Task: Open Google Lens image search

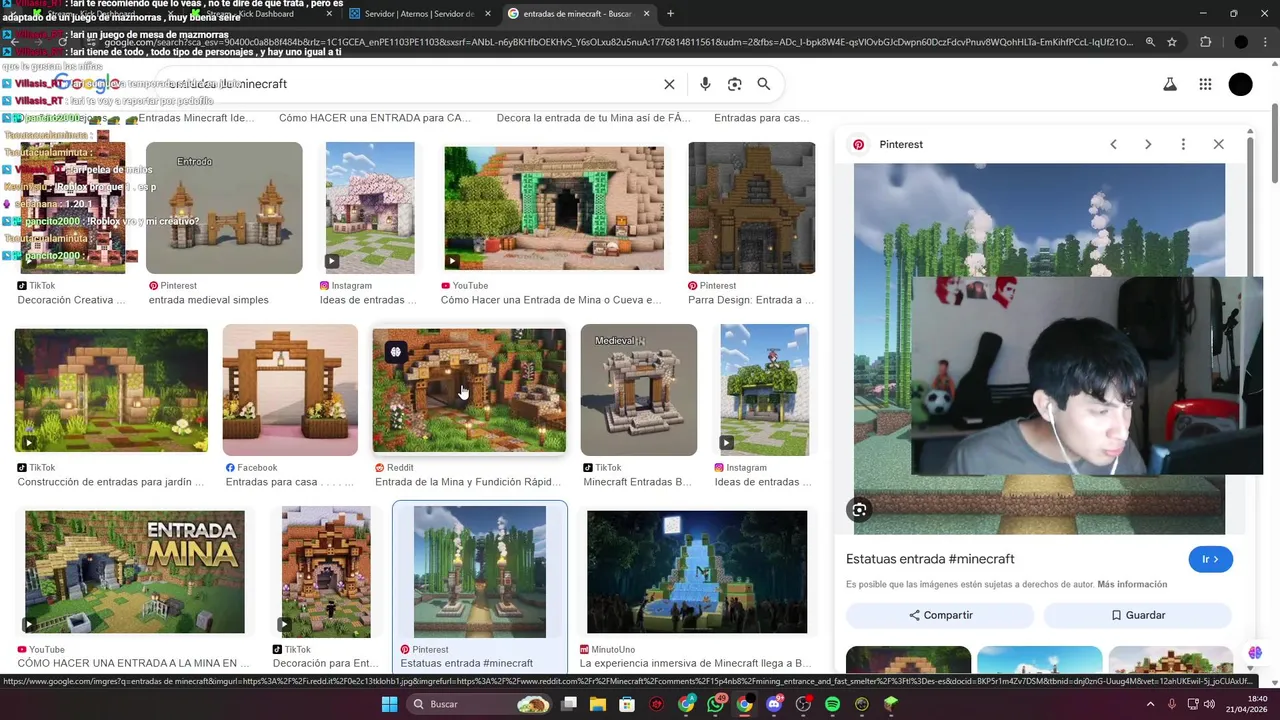Action: tap(734, 84)
